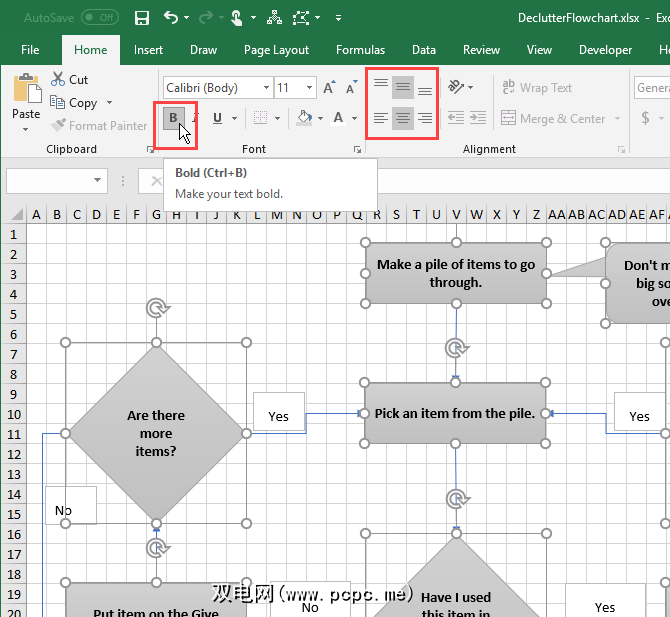Click the Undo arrow icon
Screen dimensions: 670x617
(x=171, y=18)
